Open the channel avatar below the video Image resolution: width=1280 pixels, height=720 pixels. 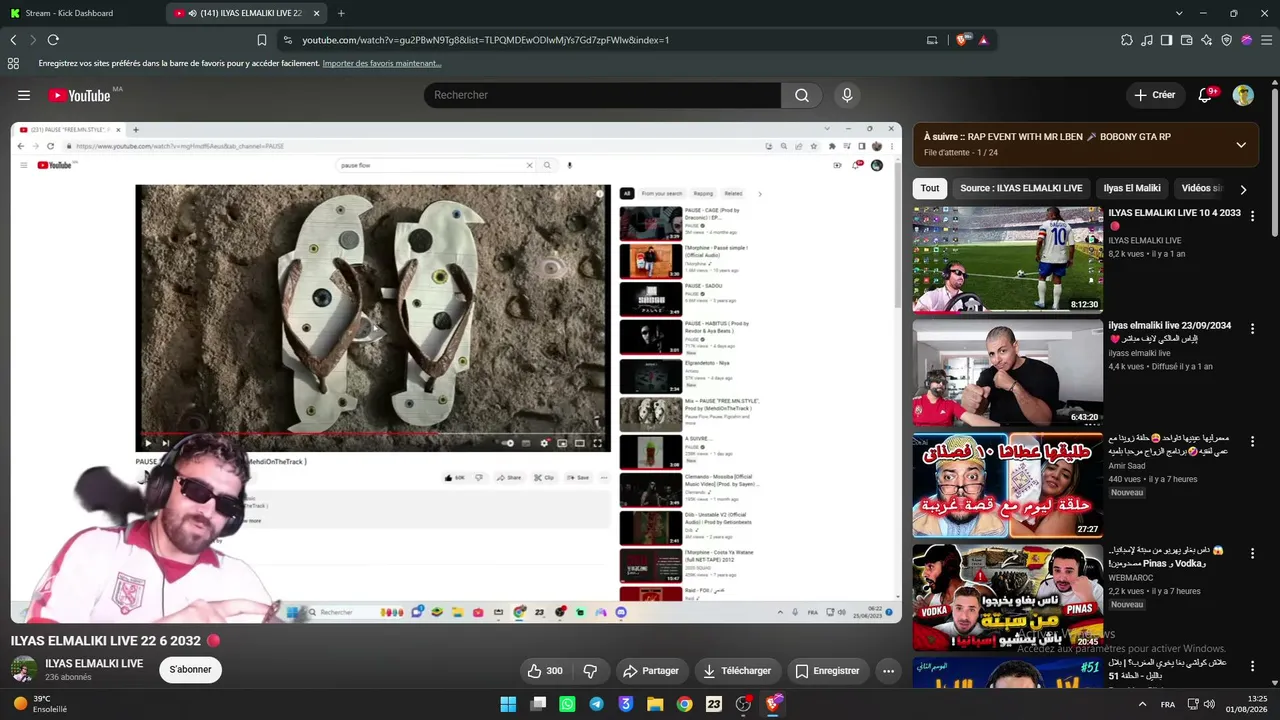tap(24, 670)
